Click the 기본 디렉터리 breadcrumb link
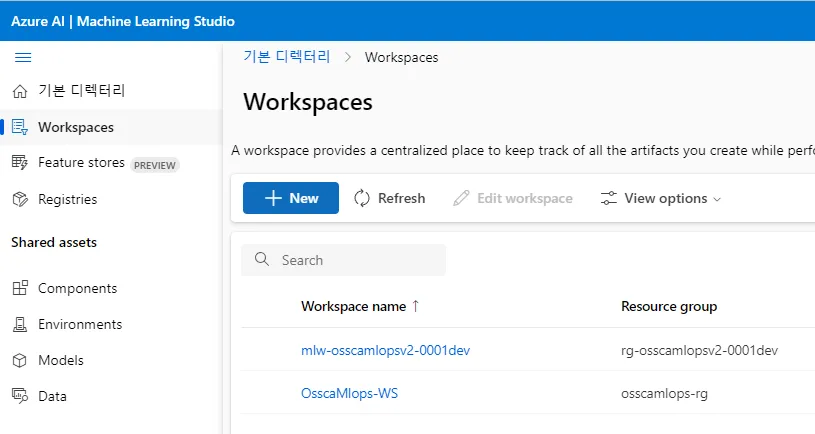815x434 pixels. click(x=286, y=57)
